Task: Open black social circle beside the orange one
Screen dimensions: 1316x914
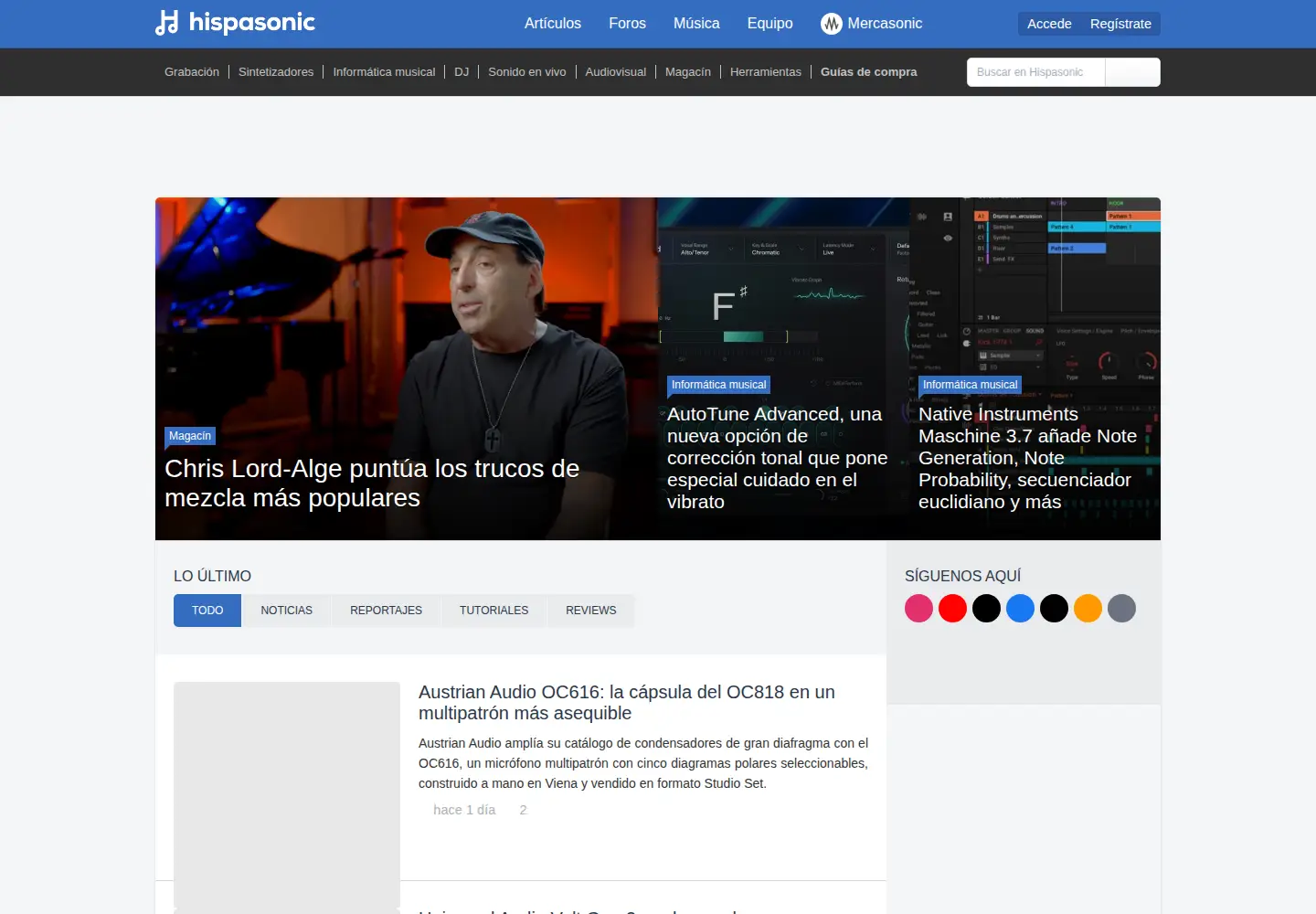Action: pyautogui.click(x=1054, y=608)
